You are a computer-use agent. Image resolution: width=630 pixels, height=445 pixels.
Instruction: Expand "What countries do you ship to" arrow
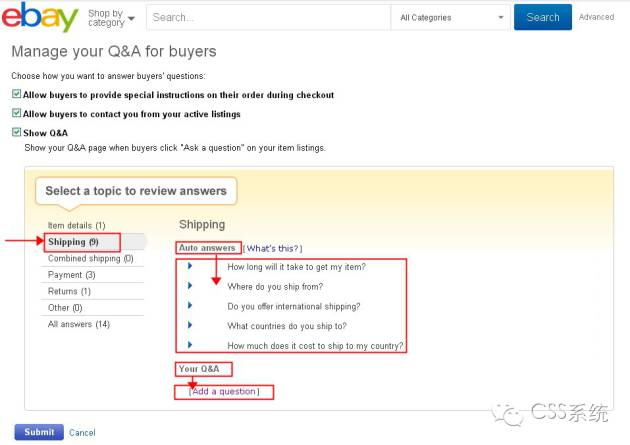pyautogui.click(x=190, y=326)
